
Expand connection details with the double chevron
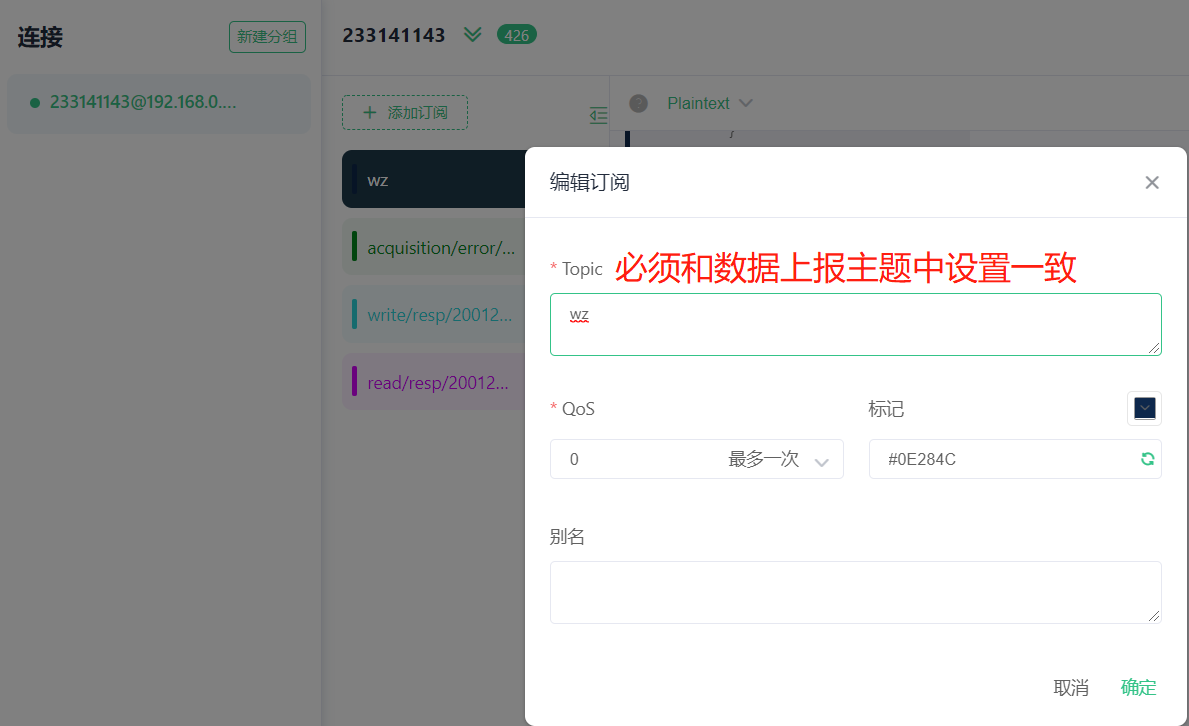[473, 35]
